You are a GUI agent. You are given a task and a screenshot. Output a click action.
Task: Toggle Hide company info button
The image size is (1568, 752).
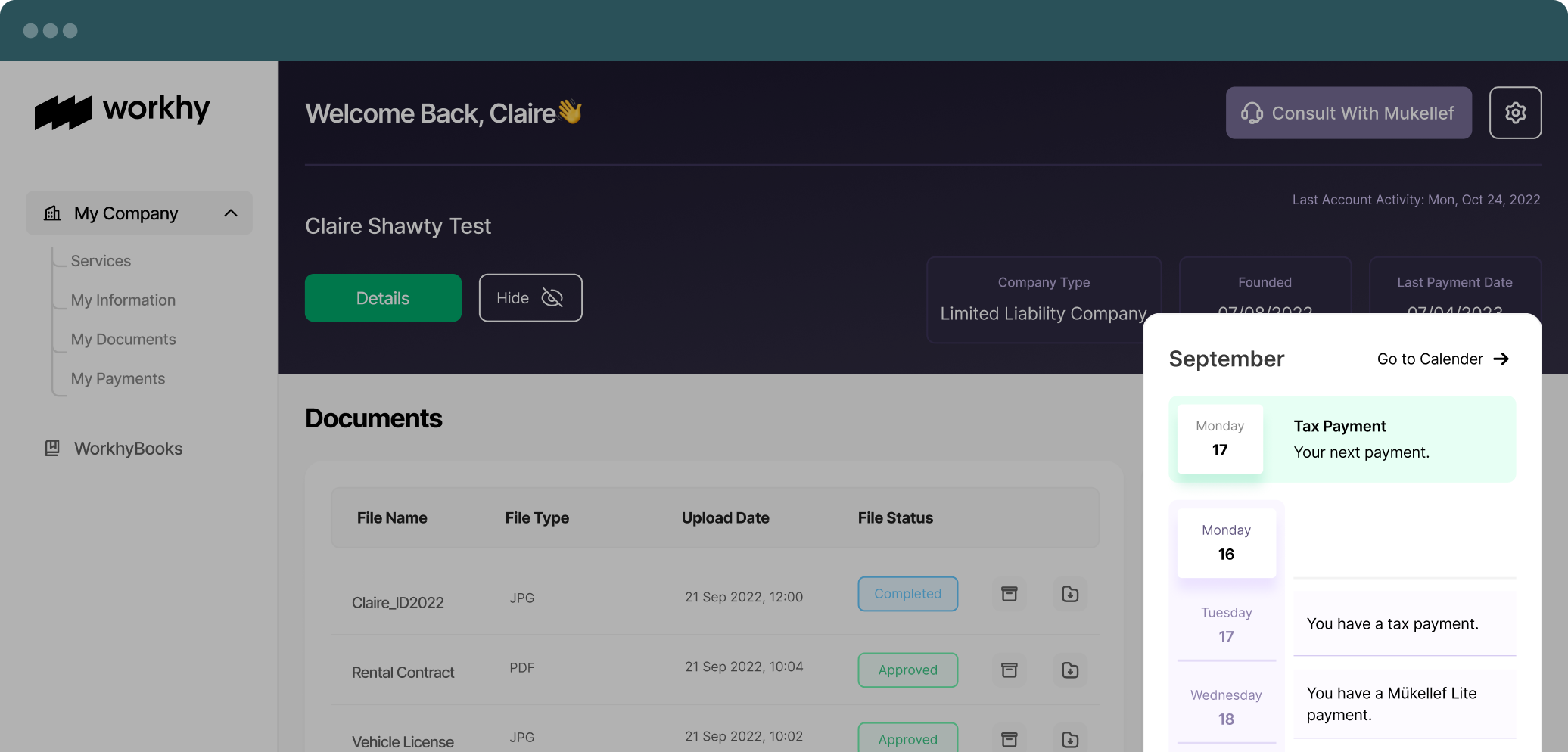[x=530, y=298]
